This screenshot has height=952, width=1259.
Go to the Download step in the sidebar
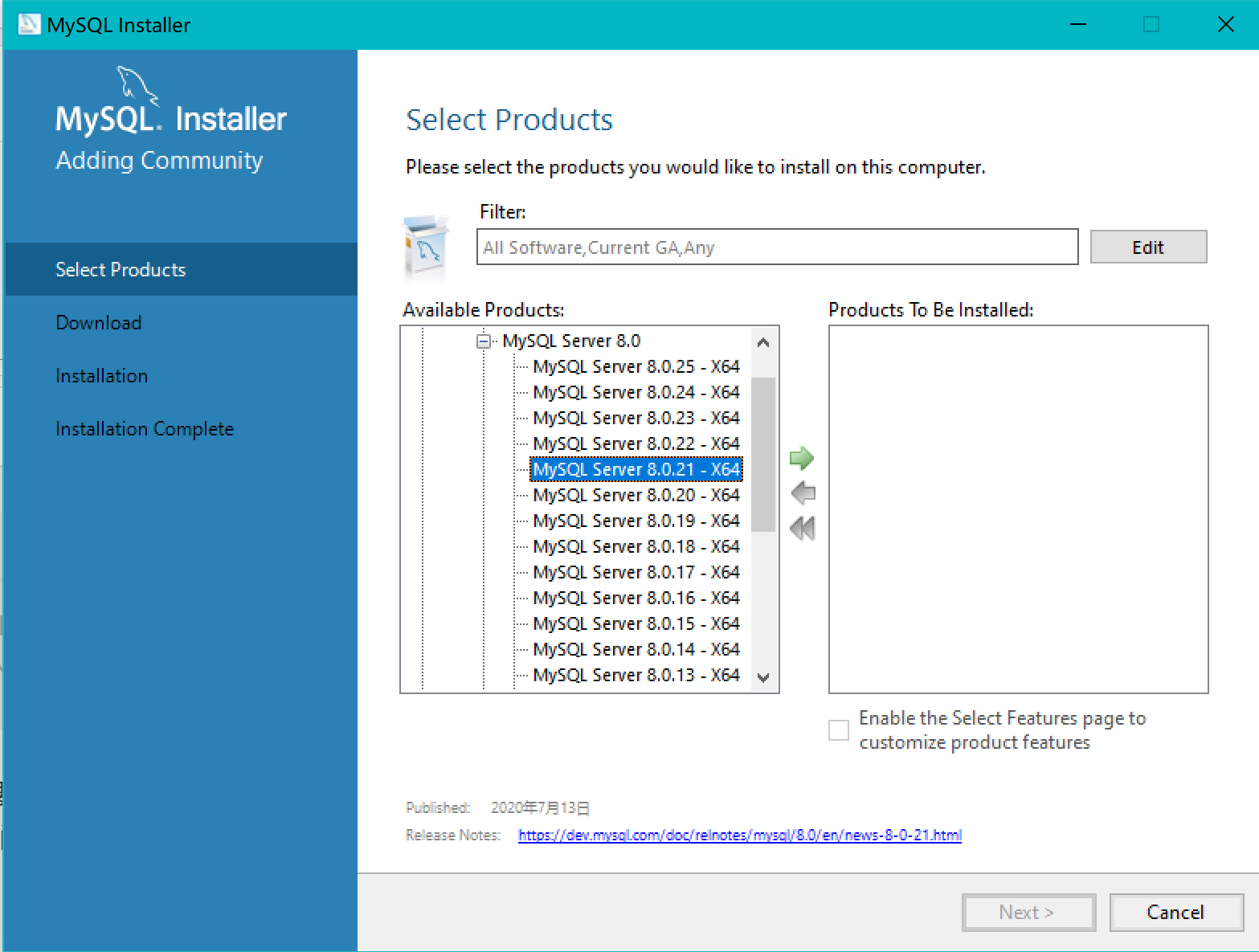click(x=99, y=322)
